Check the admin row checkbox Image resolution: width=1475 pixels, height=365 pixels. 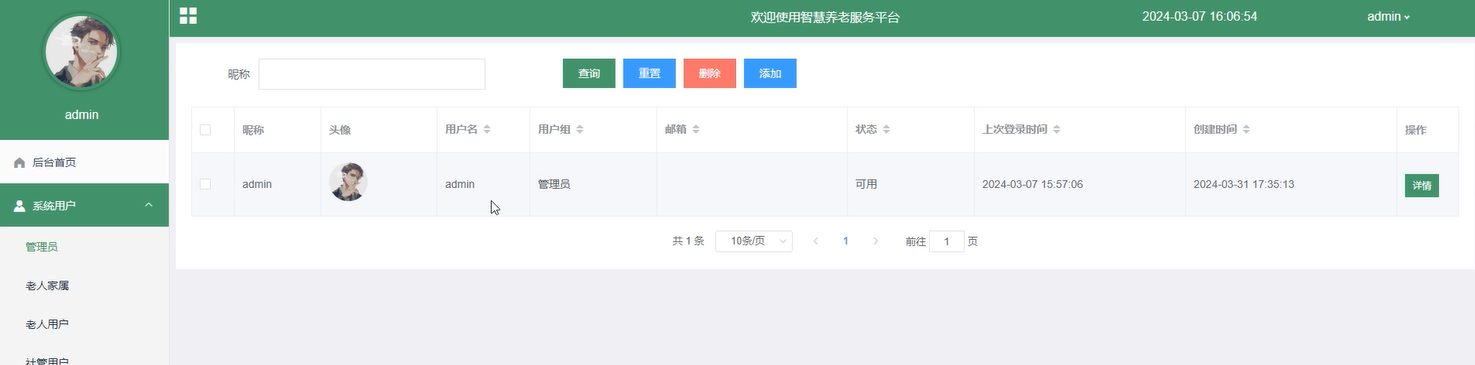coord(205,184)
